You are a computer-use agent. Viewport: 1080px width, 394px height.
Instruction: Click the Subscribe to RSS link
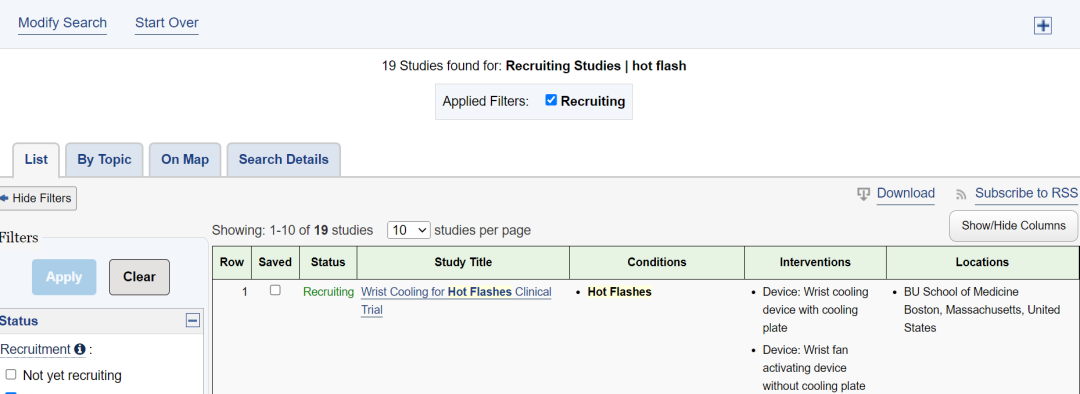(1026, 194)
